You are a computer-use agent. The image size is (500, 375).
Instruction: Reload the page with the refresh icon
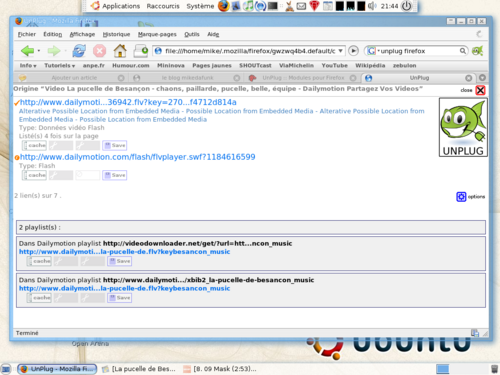pyautogui.click(x=79, y=51)
